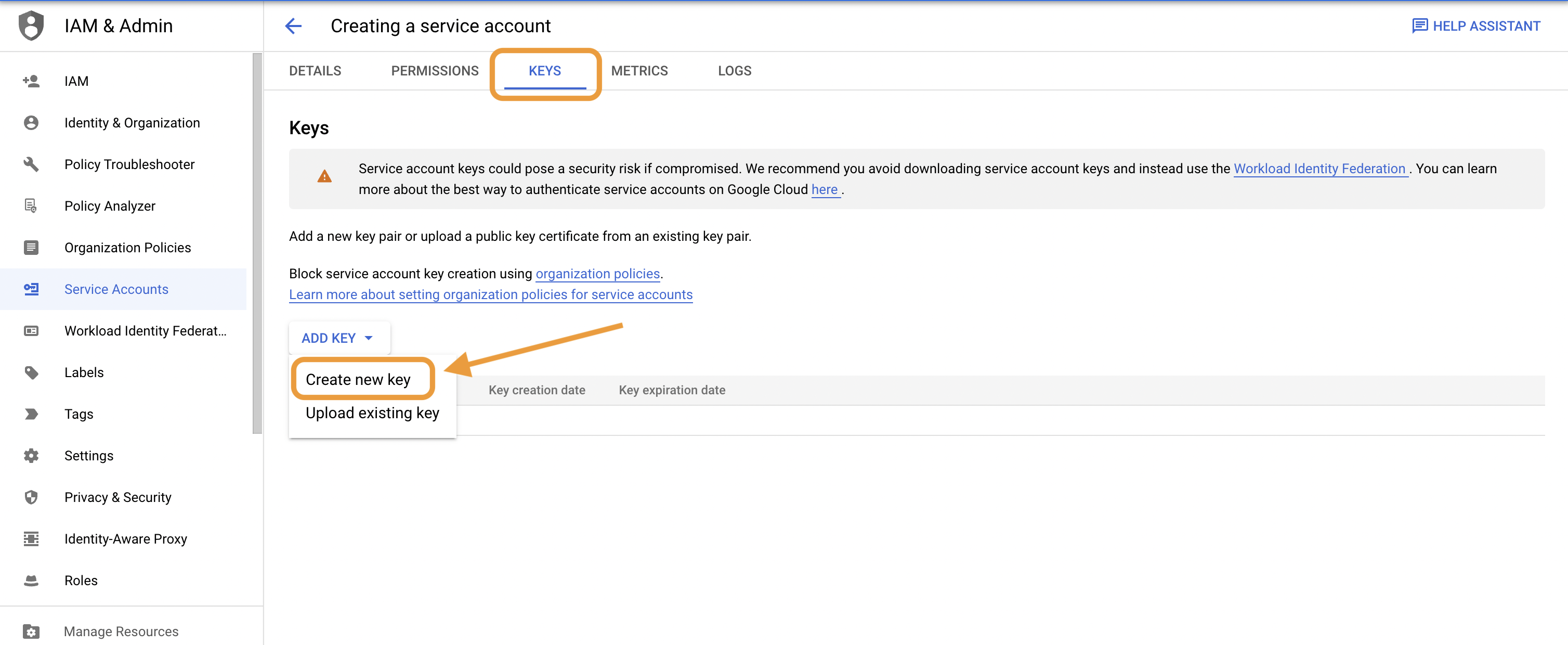Click the Privacy & Security shield icon

(x=31, y=497)
